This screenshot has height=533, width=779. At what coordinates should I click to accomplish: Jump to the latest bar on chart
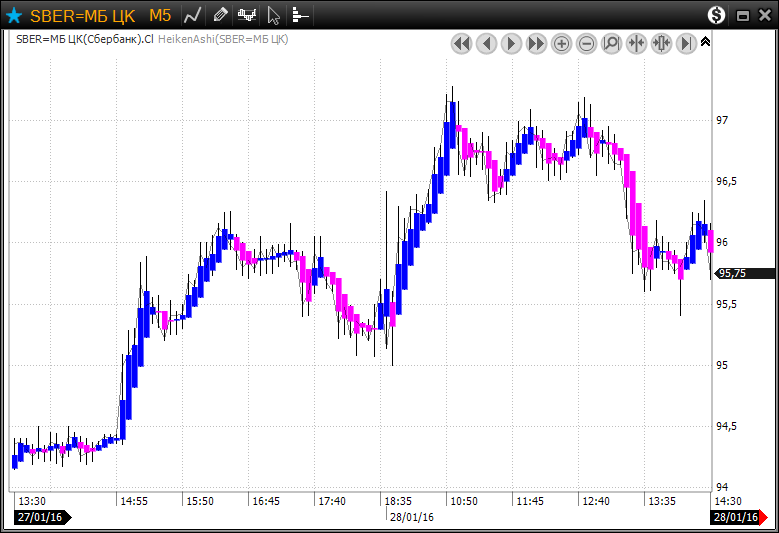pos(686,43)
